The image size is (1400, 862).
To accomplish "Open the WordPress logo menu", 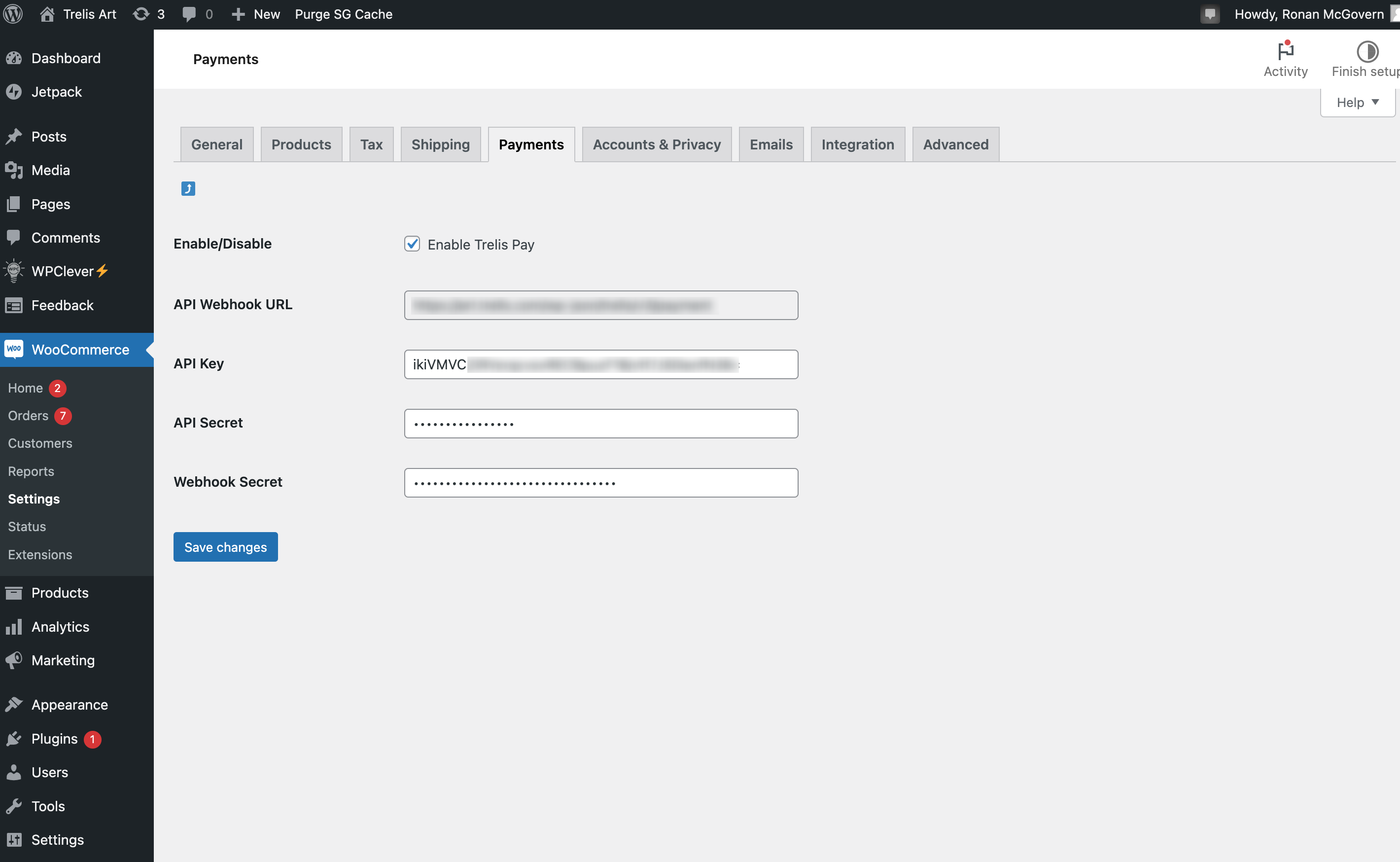I will [x=13, y=14].
